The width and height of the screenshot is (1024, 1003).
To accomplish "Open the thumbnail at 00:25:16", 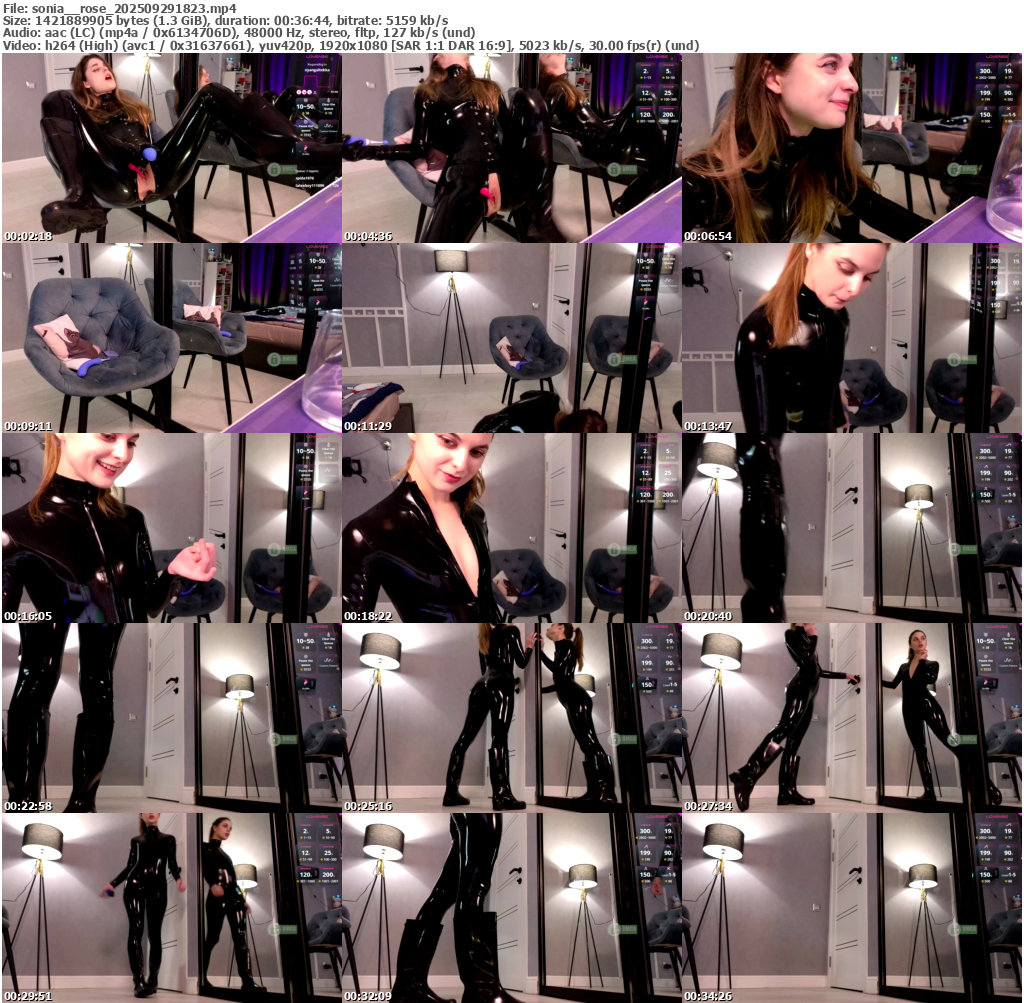I will pyautogui.click(x=511, y=718).
